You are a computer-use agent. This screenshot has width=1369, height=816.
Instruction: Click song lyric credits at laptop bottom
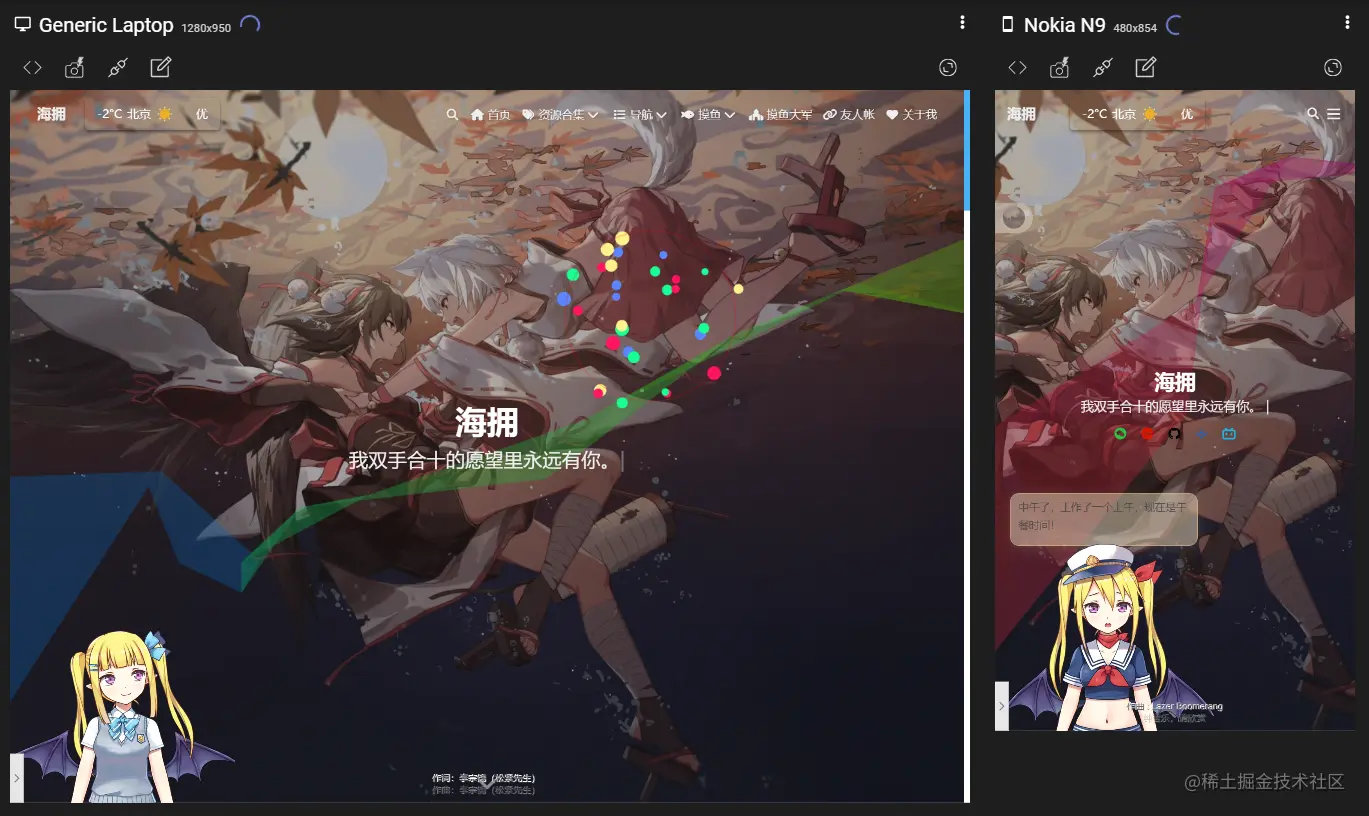484,784
